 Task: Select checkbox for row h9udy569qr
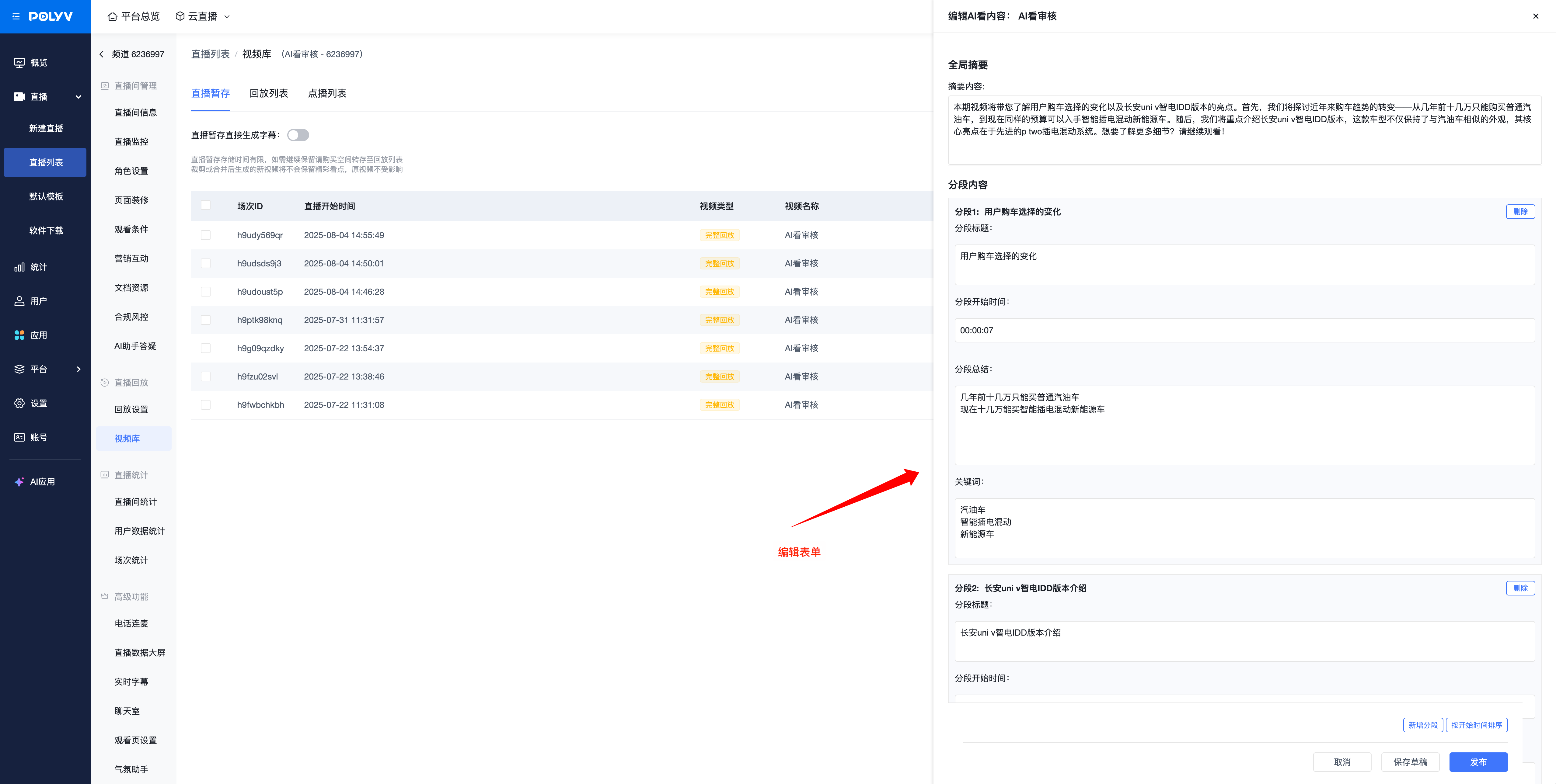(x=205, y=235)
